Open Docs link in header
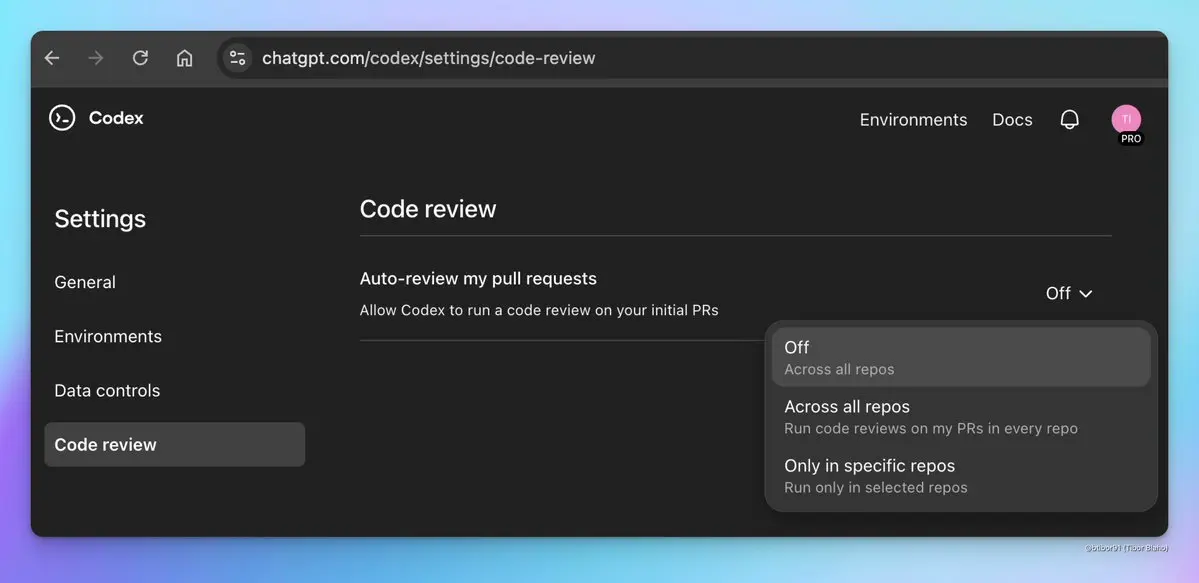This screenshot has width=1199, height=583. (x=1012, y=120)
